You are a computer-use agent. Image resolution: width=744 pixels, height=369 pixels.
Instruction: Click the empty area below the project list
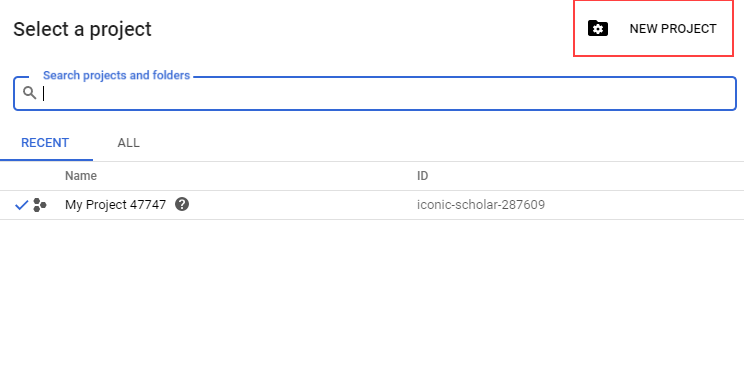[372, 294]
